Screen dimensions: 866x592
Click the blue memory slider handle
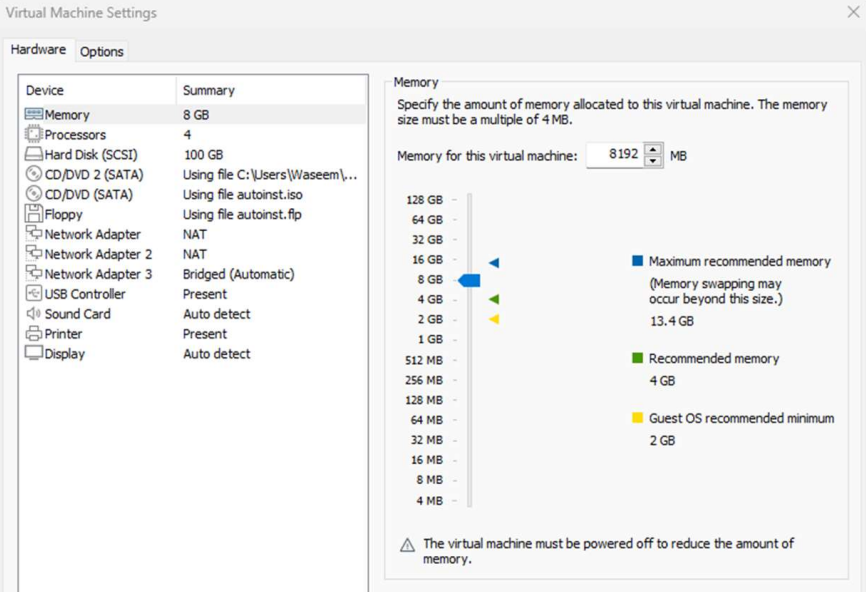point(469,280)
